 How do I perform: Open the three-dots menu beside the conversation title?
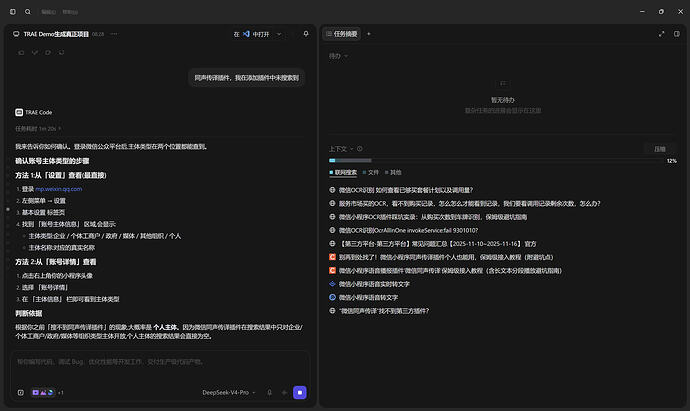click(x=114, y=34)
